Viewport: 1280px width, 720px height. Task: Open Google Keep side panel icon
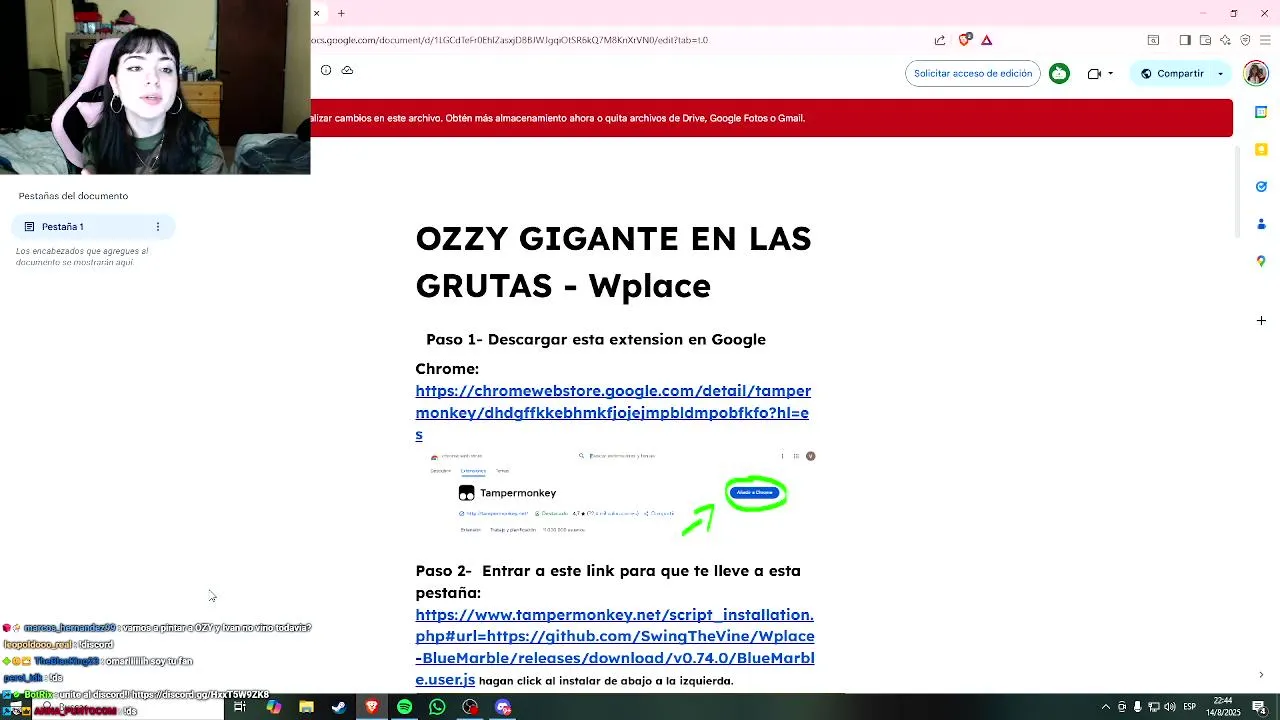[1261, 149]
